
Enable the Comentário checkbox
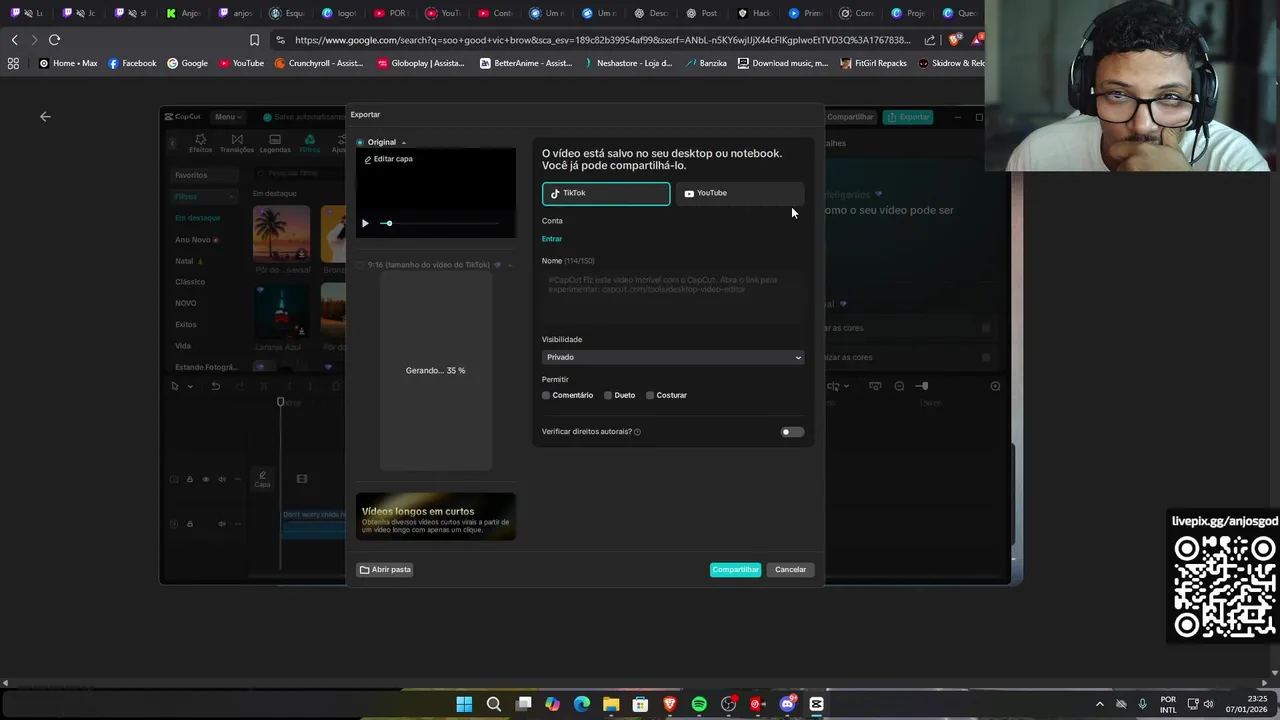546,395
